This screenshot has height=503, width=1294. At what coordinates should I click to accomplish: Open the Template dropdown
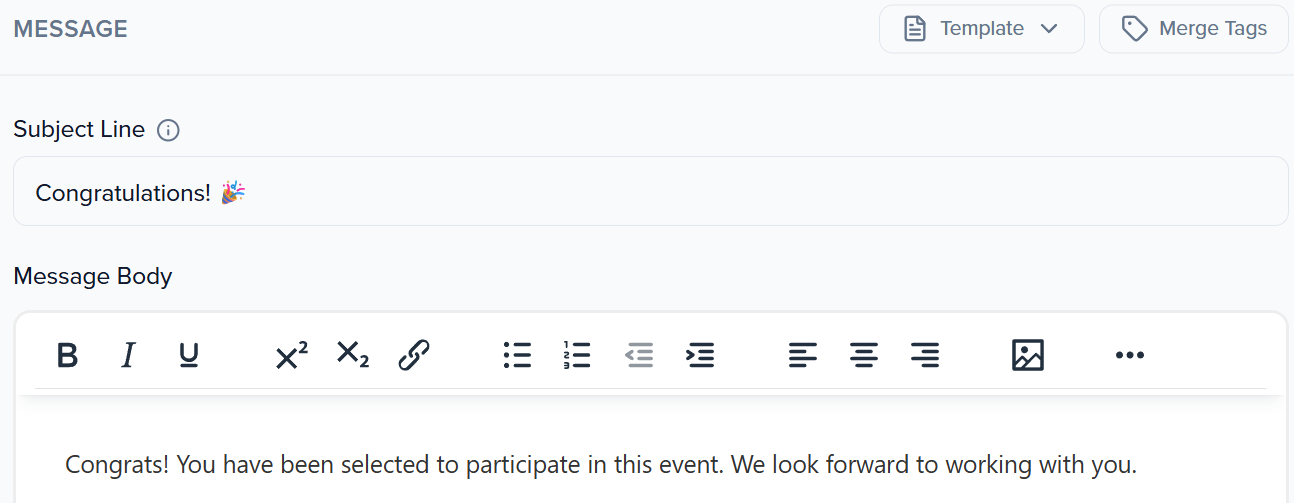pyautogui.click(x=981, y=29)
